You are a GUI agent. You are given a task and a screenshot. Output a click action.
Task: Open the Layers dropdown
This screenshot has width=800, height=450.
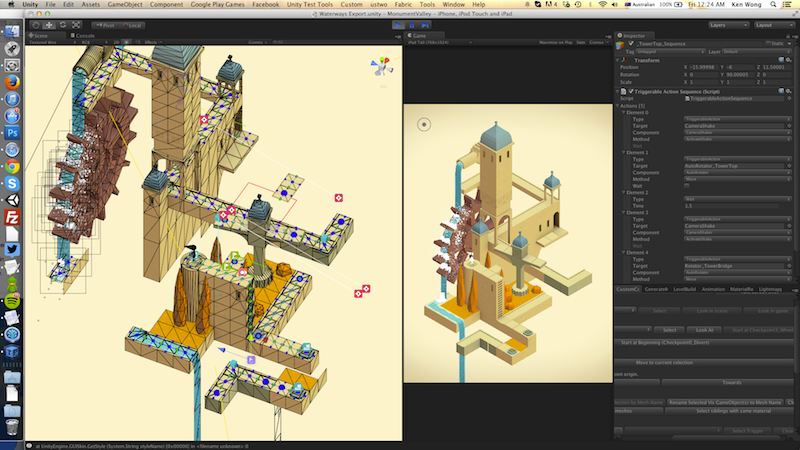728,25
